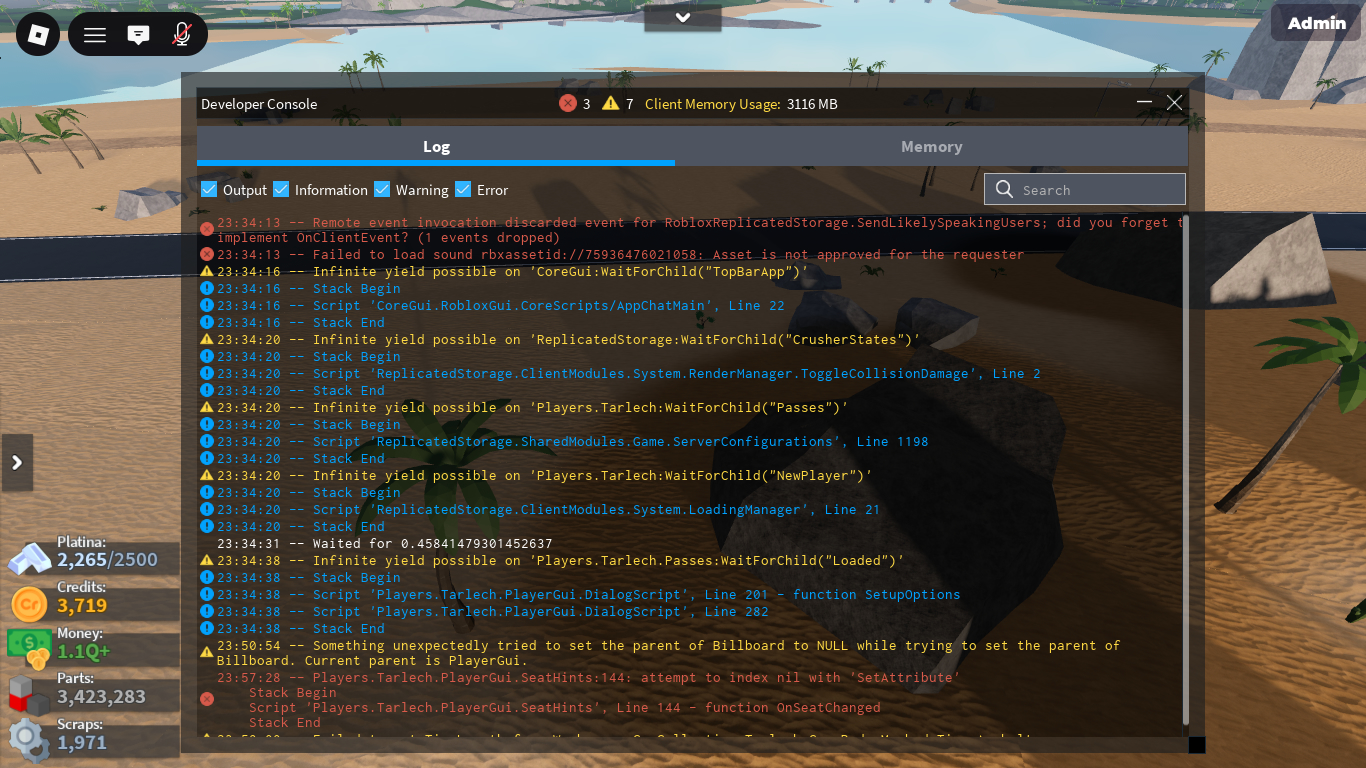Screen dimensions: 1366x768
Task: Select the Log tab
Action: 436,147
